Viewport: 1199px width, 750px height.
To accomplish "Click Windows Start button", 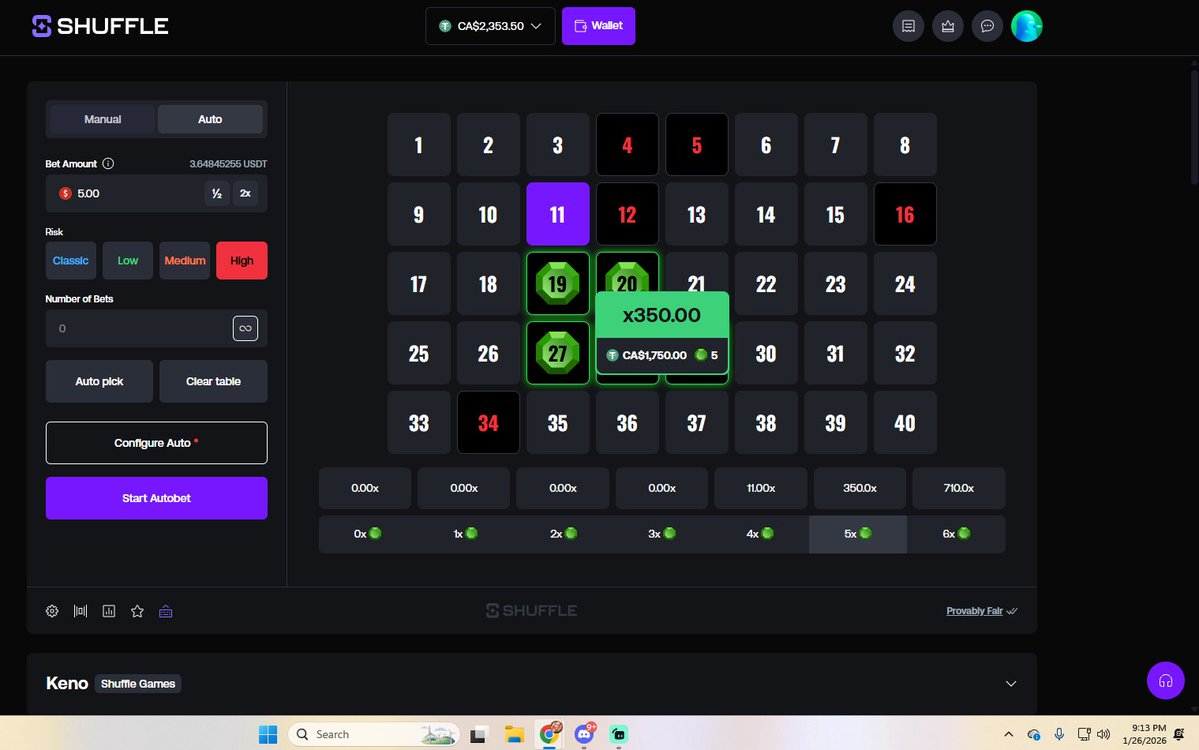I will pyautogui.click(x=268, y=735).
